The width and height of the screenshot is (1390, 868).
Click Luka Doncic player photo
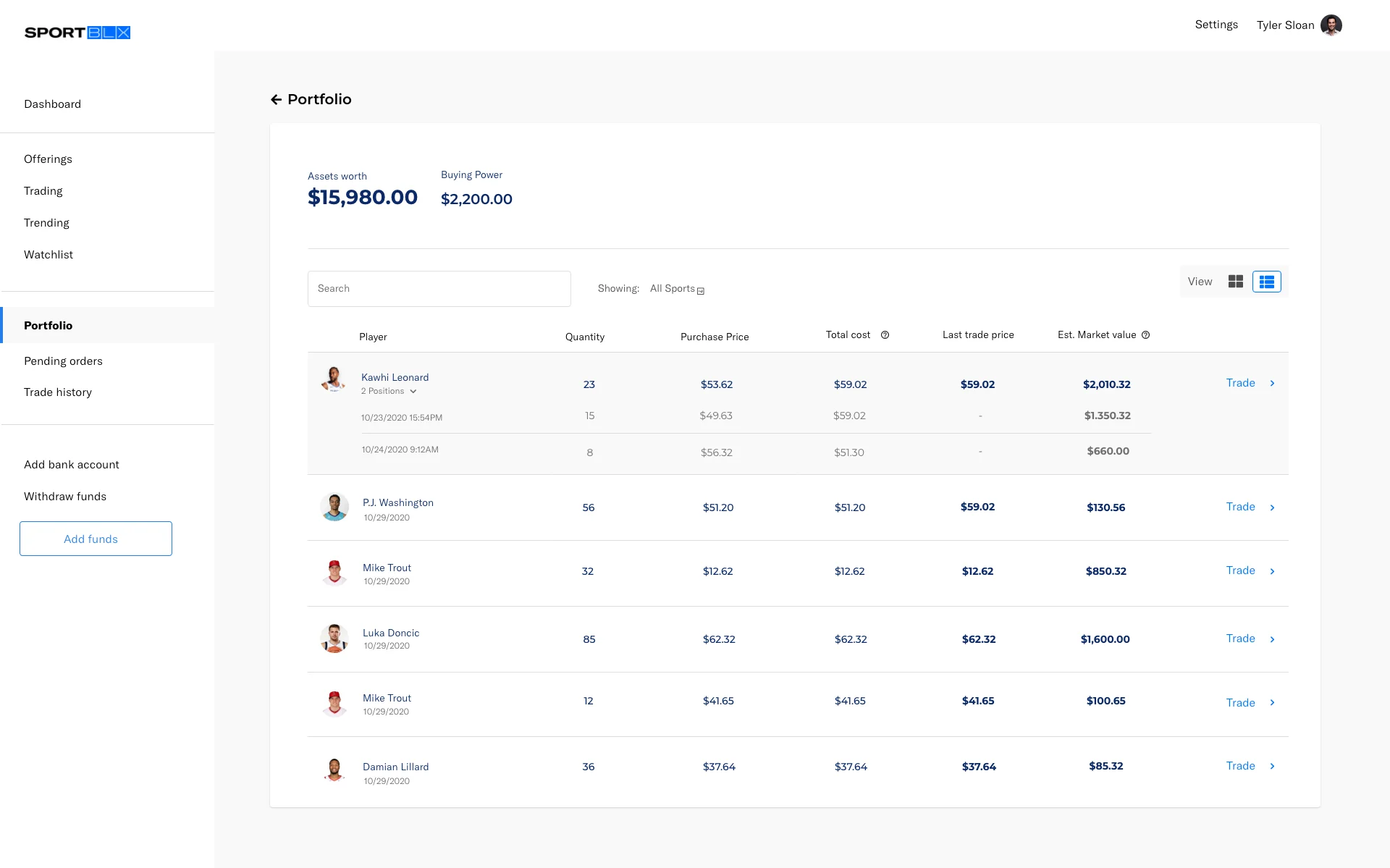pos(334,639)
